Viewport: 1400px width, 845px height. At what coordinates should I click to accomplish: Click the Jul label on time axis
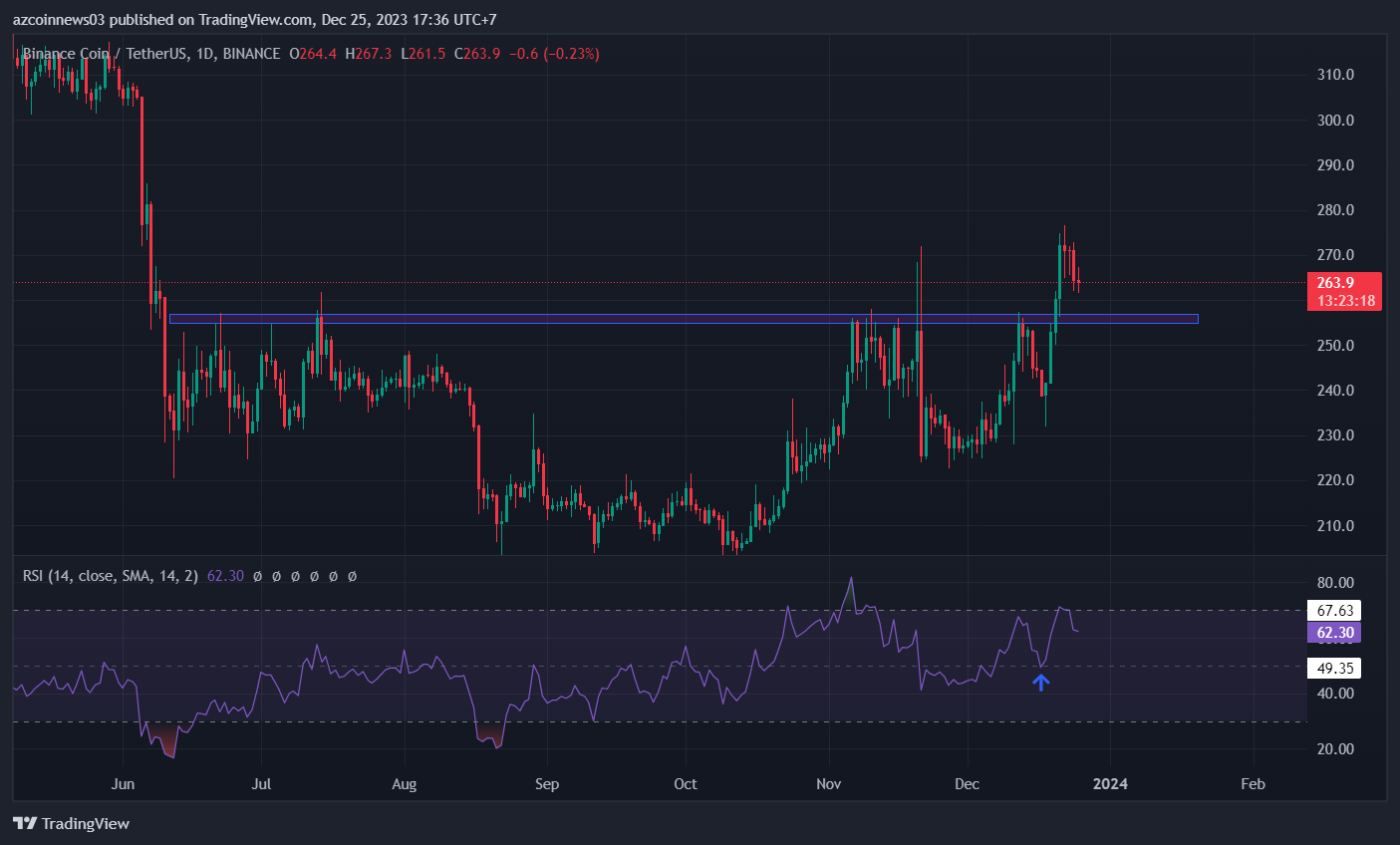pyautogui.click(x=261, y=784)
